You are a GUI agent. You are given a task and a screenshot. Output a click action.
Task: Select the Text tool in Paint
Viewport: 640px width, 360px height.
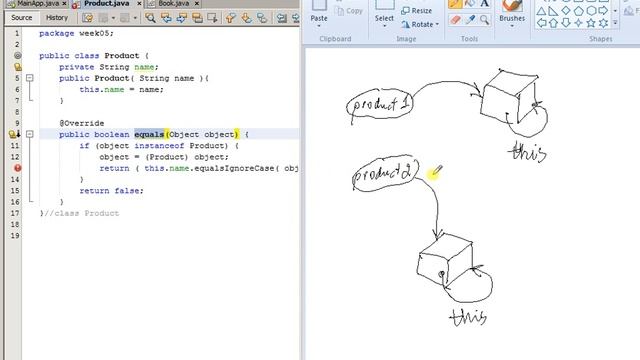coord(484,4)
